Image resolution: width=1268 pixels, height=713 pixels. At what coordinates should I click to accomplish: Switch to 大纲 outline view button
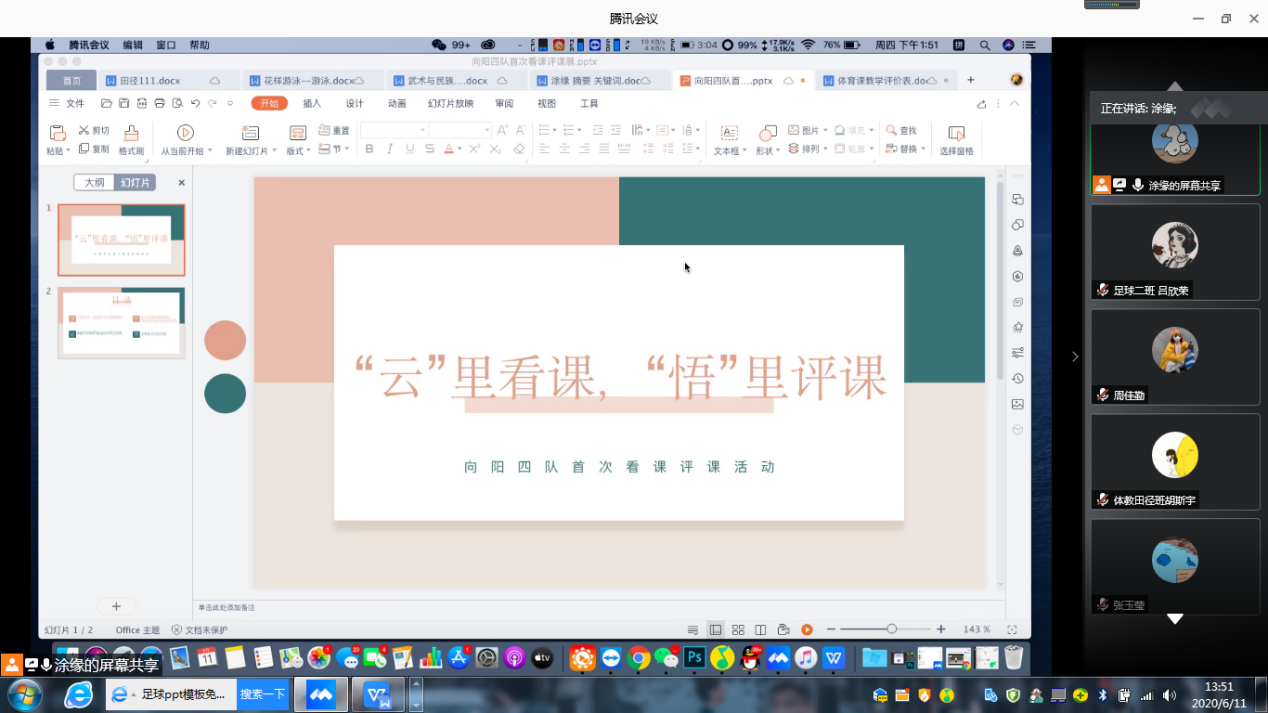point(94,183)
